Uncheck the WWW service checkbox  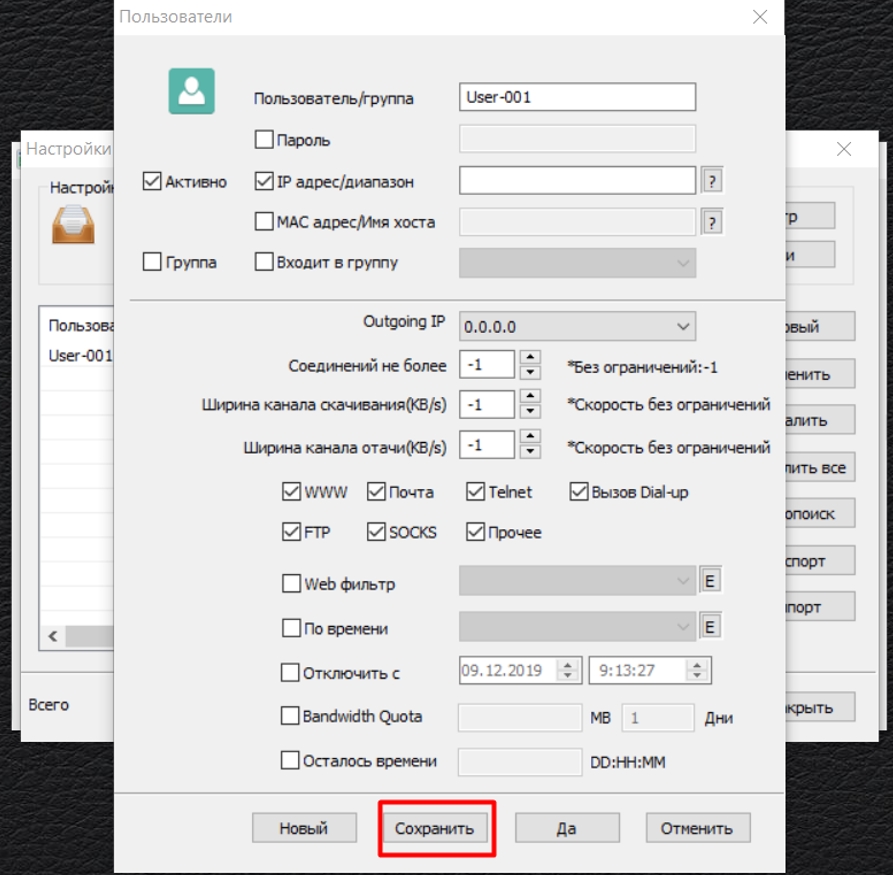291,491
